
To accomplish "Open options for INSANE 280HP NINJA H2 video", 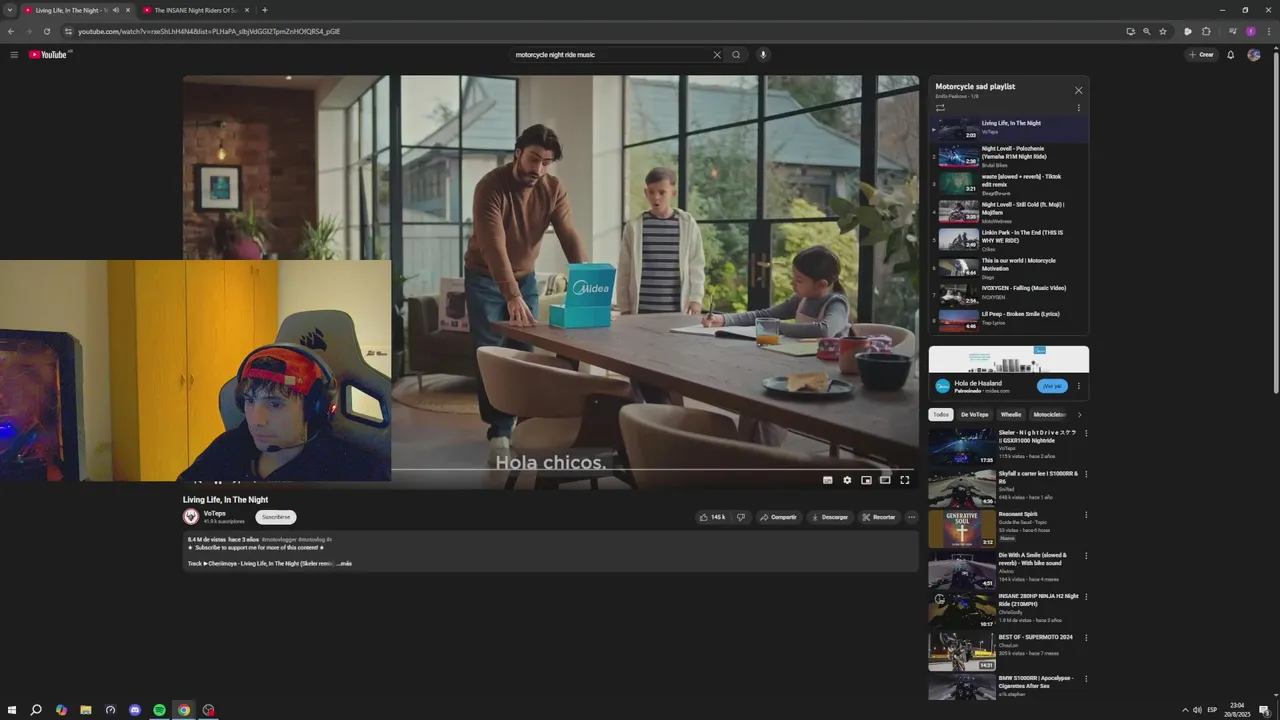I will (x=1086, y=597).
